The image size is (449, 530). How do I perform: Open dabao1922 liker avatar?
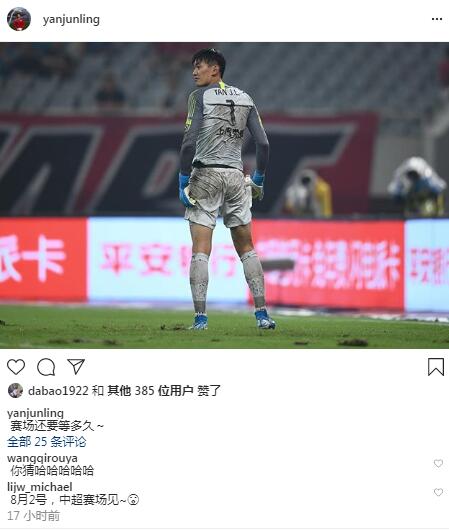[x=15, y=390]
